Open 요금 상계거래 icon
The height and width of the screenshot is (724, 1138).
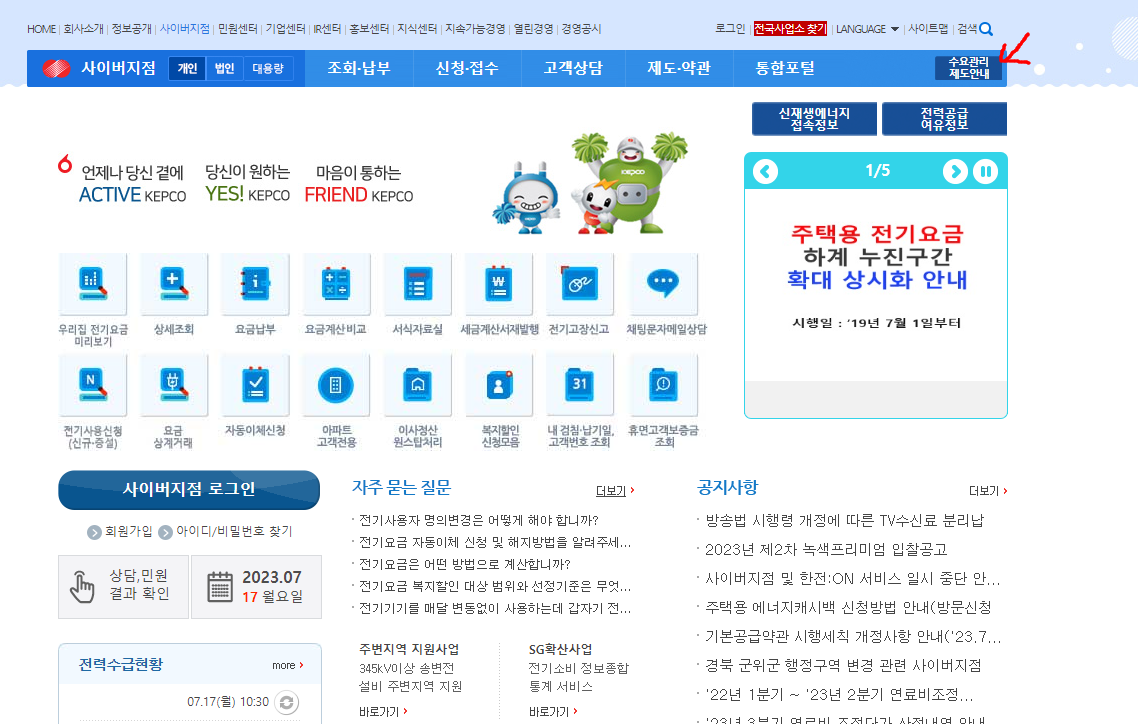click(173, 385)
